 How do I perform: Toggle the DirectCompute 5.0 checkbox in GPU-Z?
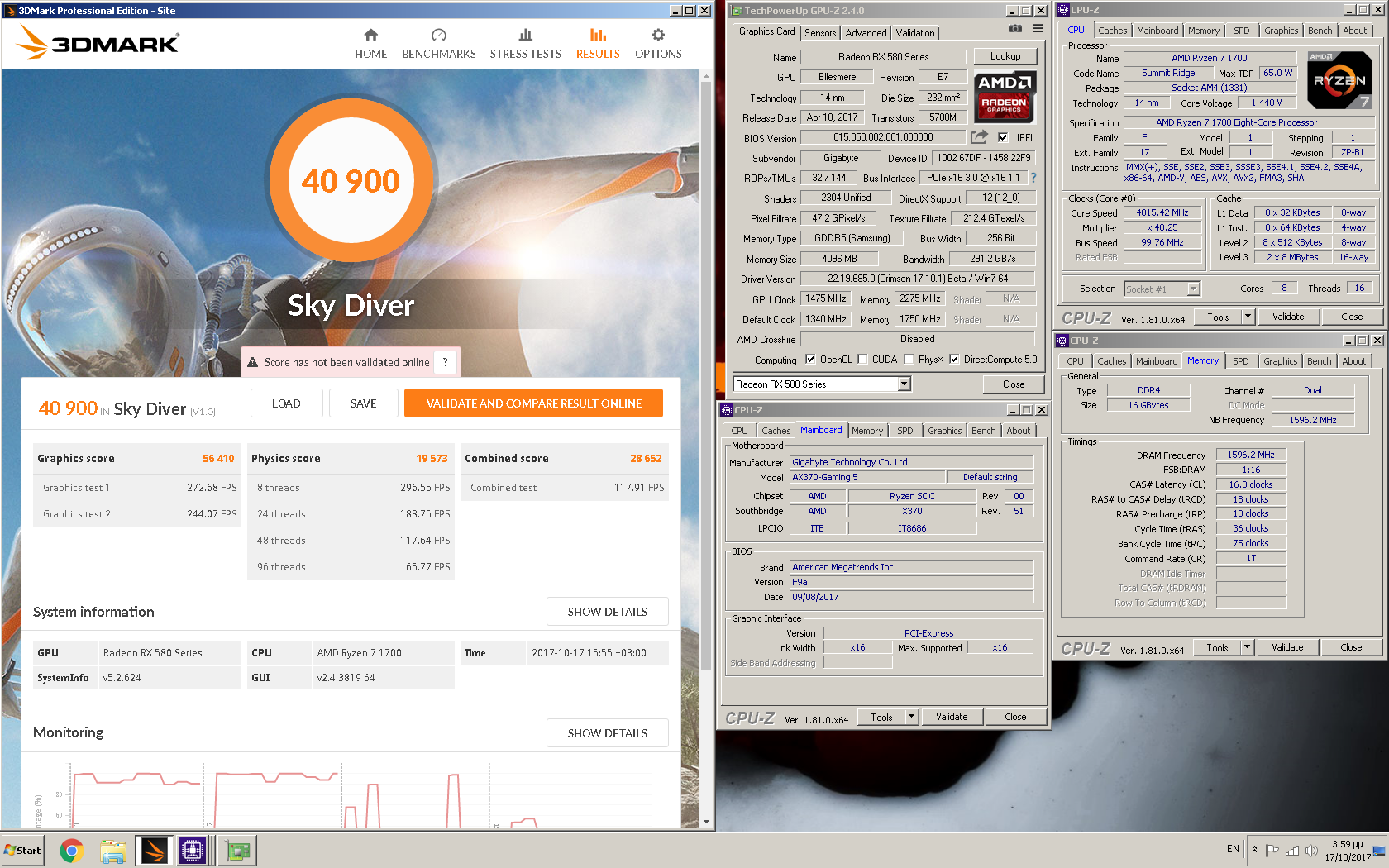click(954, 359)
